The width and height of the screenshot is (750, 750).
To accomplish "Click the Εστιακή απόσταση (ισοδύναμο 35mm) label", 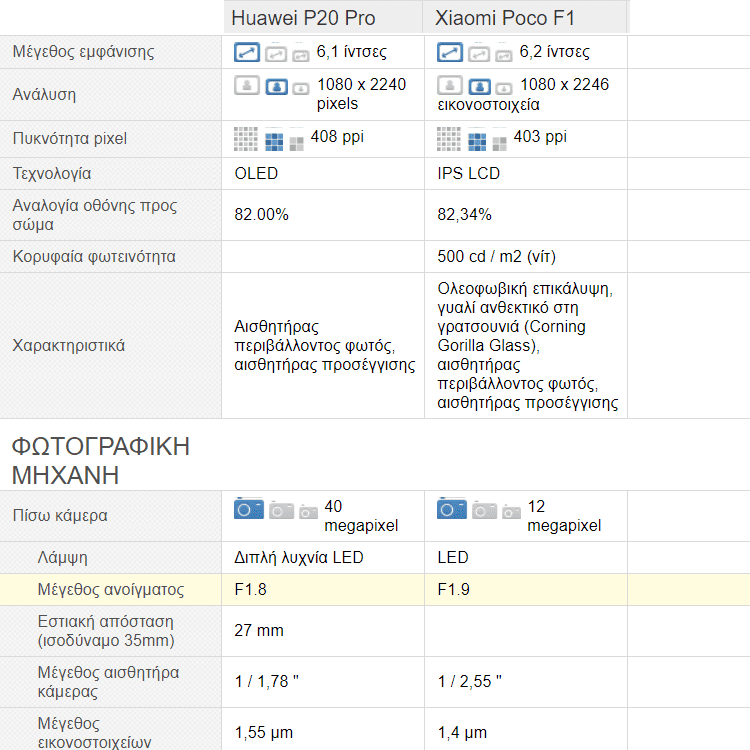I will pos(106,631).
